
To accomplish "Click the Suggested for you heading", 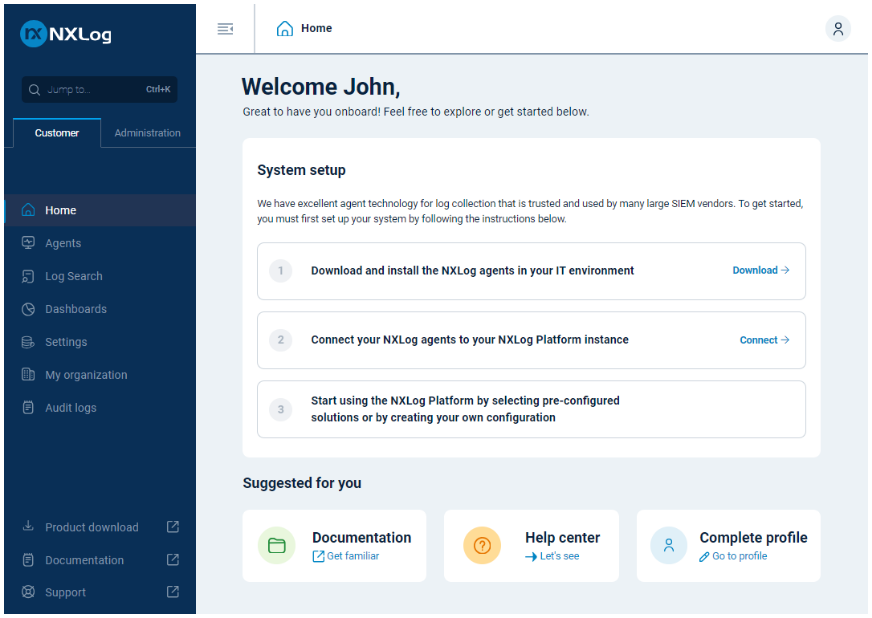I will tap(302, 483).
